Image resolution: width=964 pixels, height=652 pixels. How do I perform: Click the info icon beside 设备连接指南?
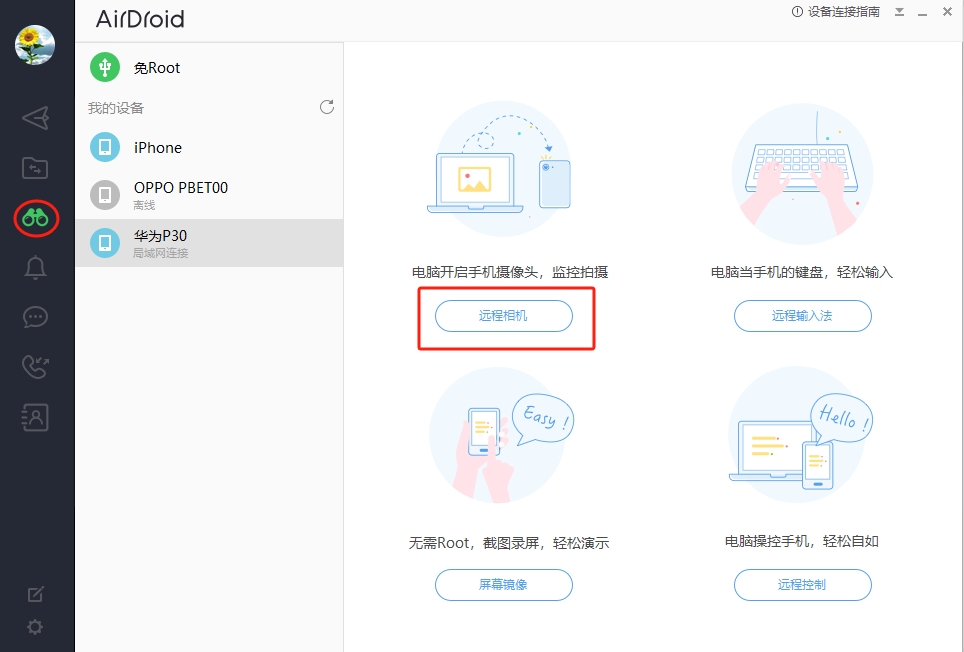tap(797, 12)
